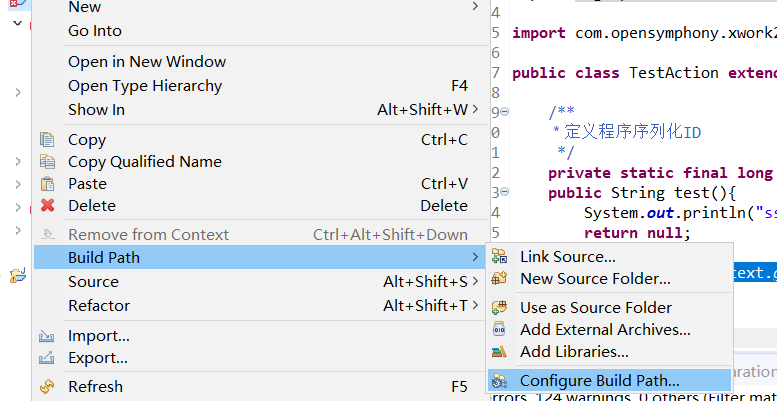Choose New from the context menu
777x401 pixels.
(x=260, y=7)
